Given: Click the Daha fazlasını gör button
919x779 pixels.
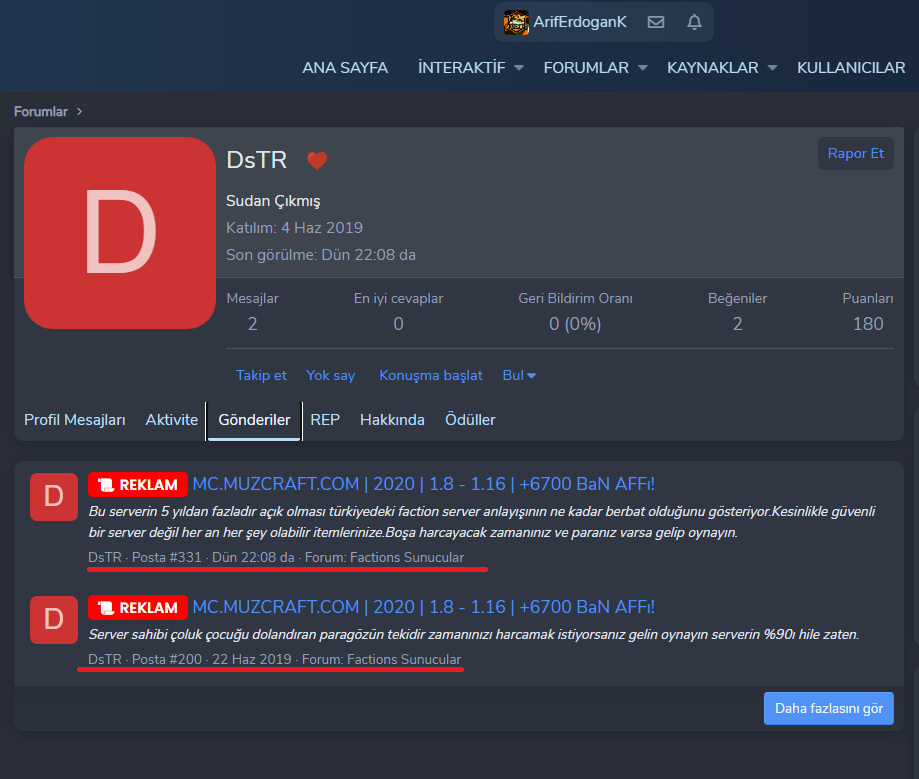Looking at the screenshot, I should coord(829,709).
